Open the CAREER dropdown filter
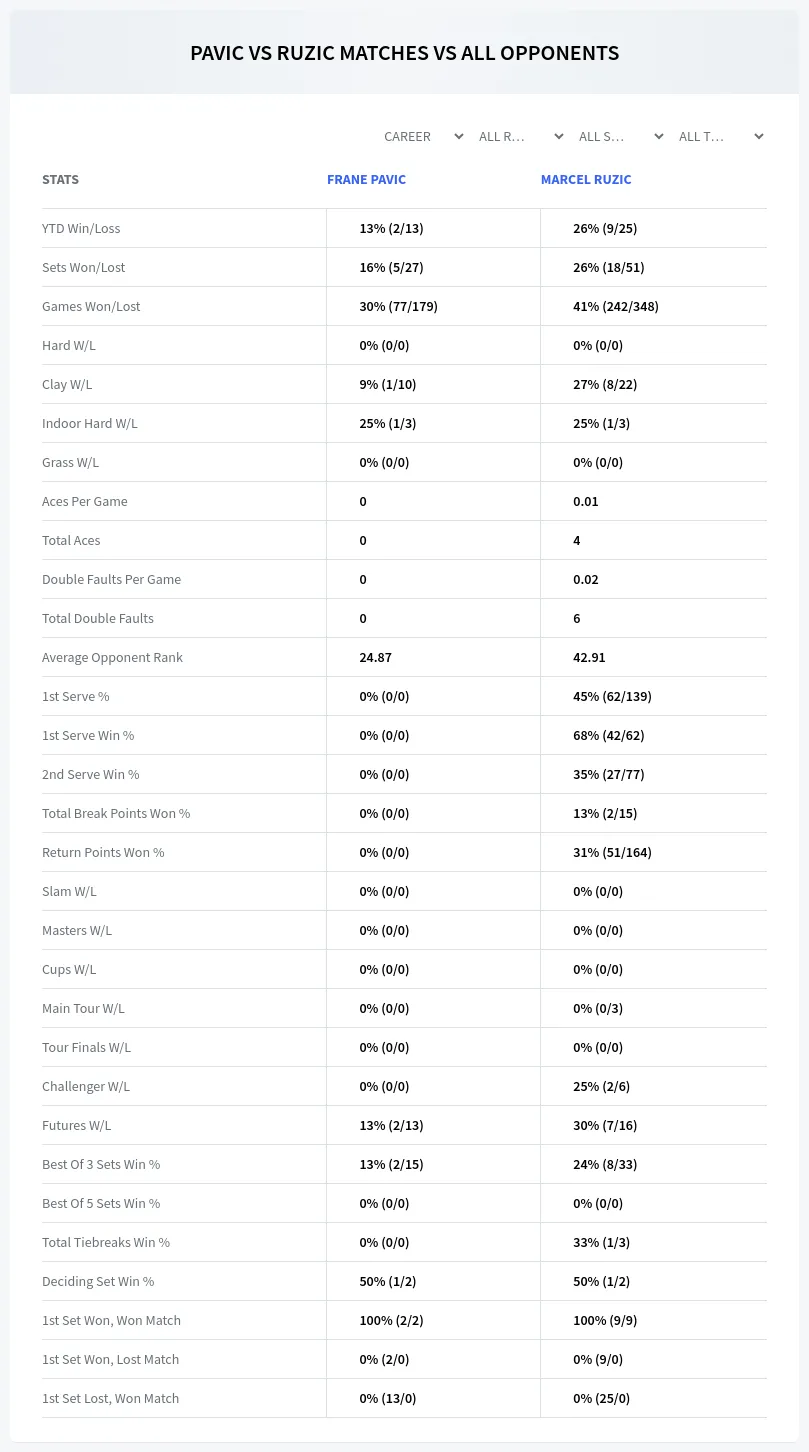Image resolution: width=809 pixels, height=1452 pixels. [x=422, y=136]
